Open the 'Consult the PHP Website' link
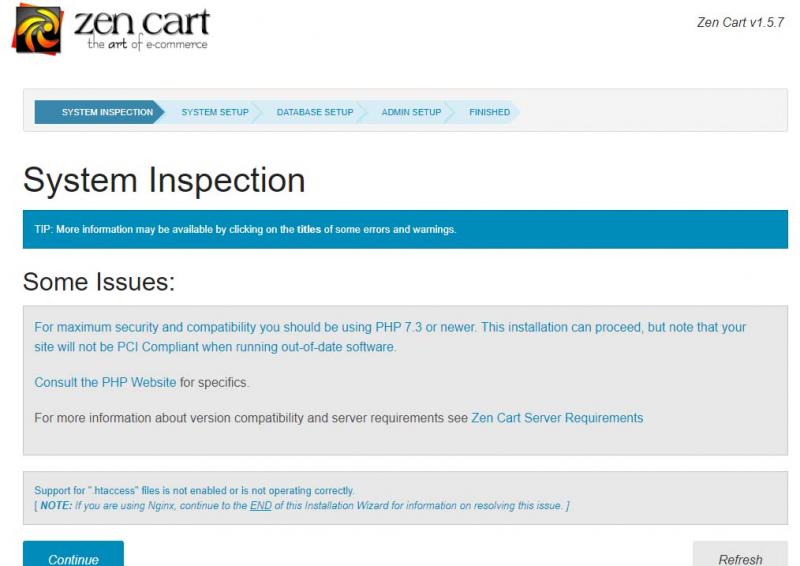The height and width of the screenshot is (566, 800). 105,382
